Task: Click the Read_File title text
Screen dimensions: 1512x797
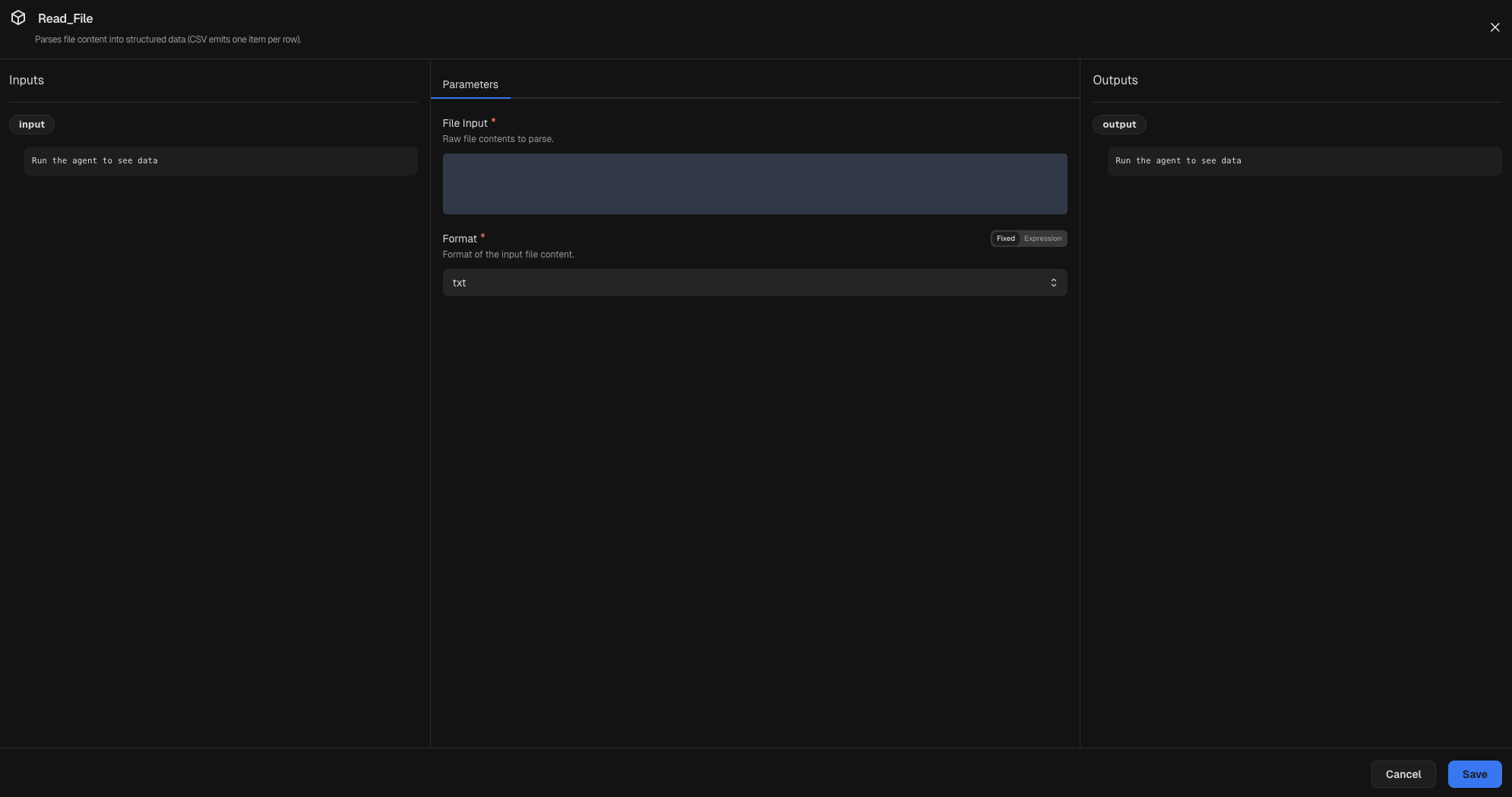Action: (x=65, y=18)
